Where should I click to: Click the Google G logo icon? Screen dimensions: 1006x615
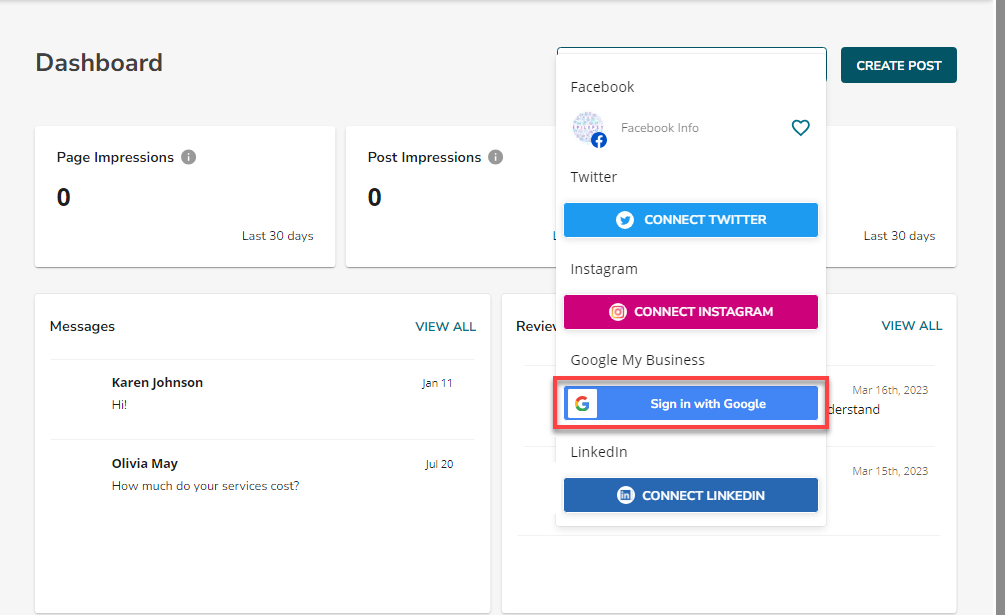click(x=582, y=403)
